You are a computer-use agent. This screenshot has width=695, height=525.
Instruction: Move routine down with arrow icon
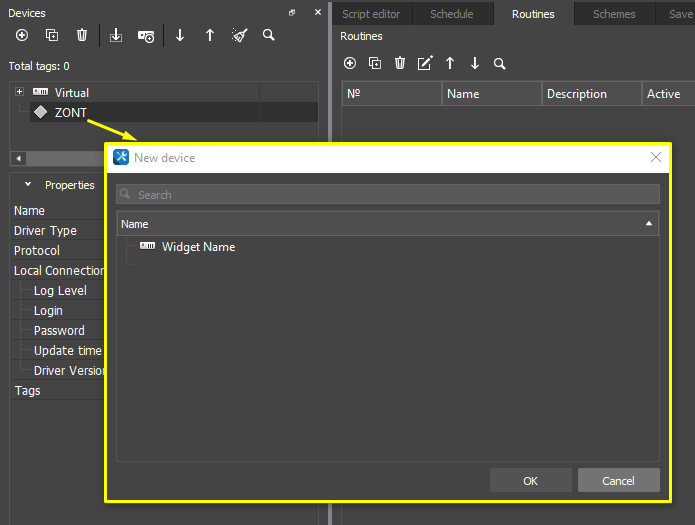[475, 63]
